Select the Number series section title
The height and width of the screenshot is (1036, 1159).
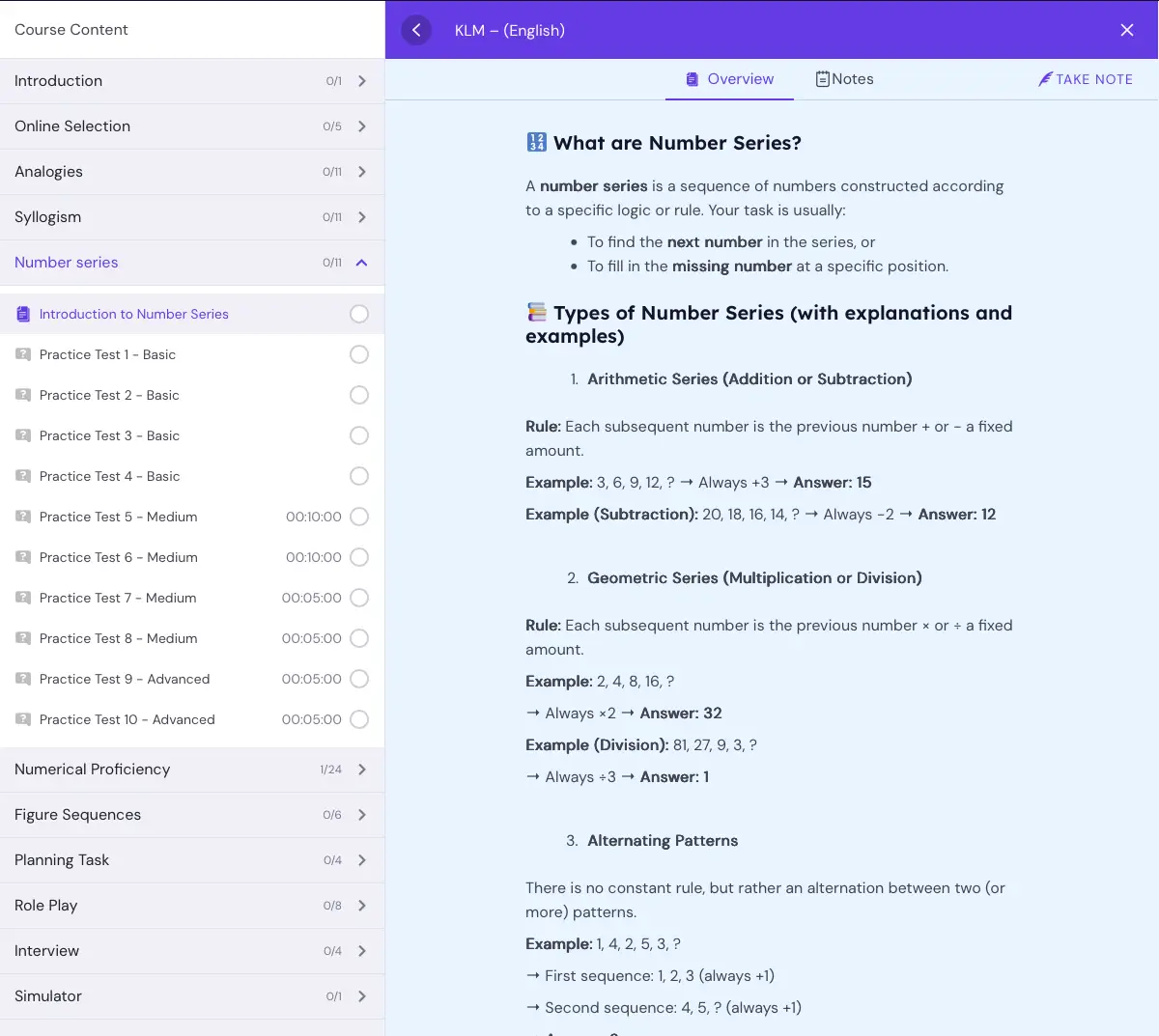(67, 263)
